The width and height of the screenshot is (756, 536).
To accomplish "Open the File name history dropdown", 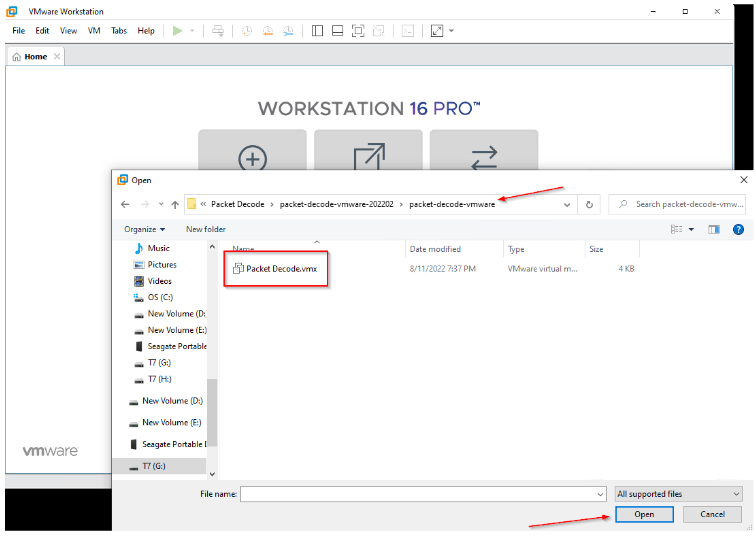I will 600,494.
